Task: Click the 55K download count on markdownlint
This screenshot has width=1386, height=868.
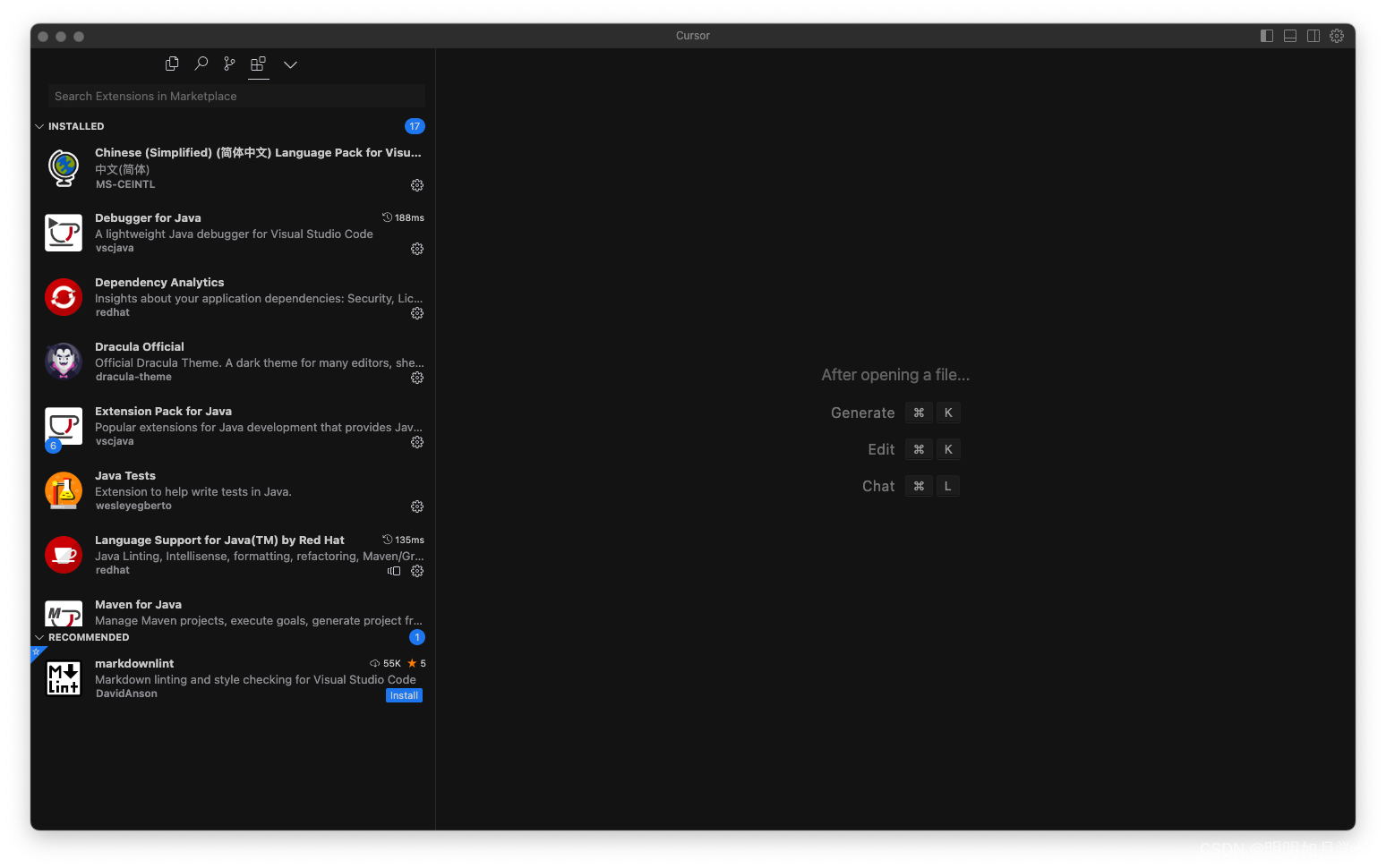Action: coord(385,663)
